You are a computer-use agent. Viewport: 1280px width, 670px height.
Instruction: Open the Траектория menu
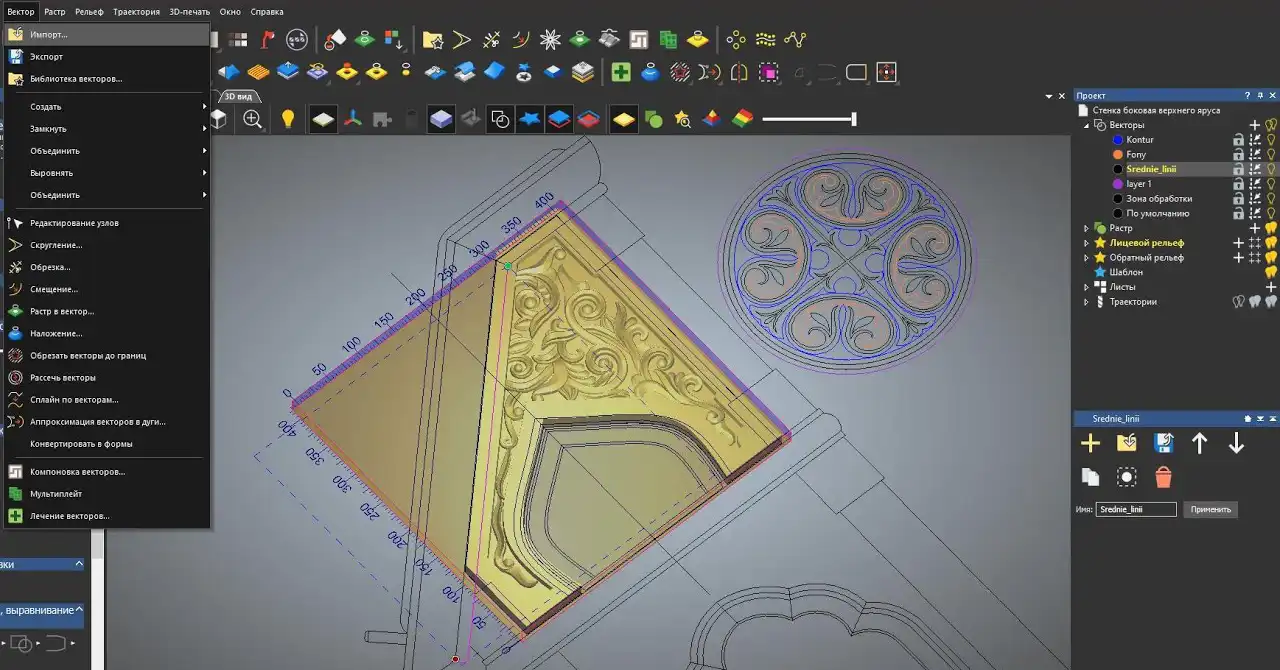click(x=136, y=12)
